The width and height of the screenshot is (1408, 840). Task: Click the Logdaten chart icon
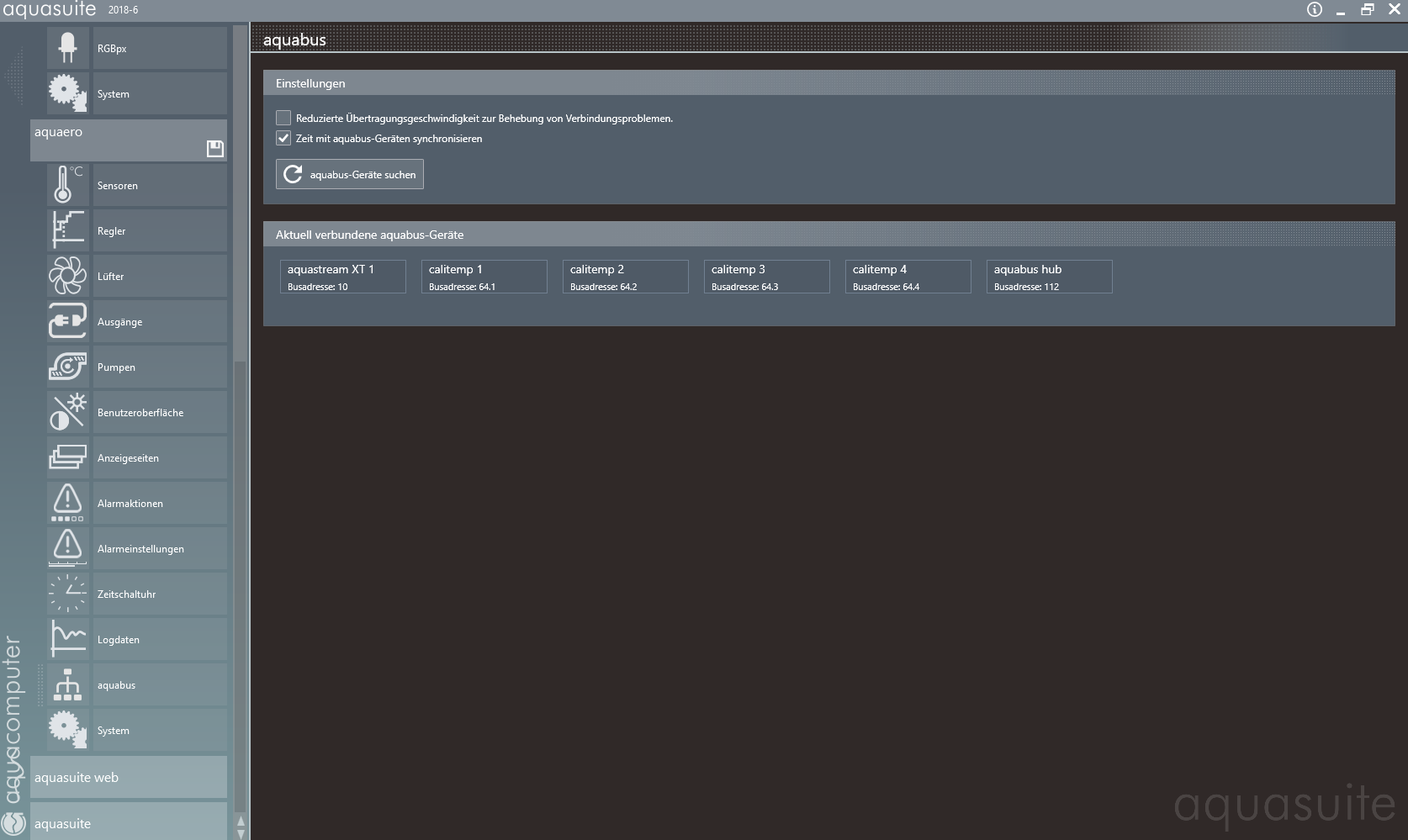click(67, 639)
